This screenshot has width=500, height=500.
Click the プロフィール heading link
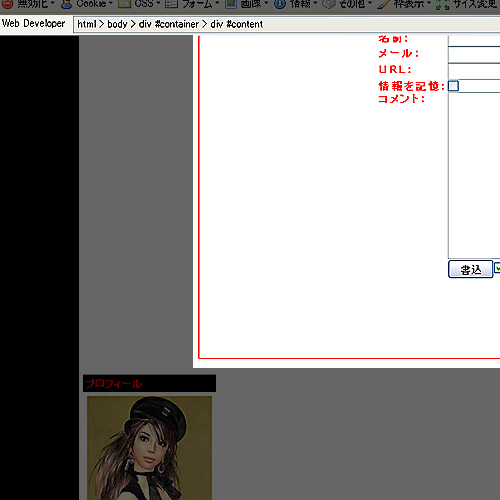(x=113, y=384)
